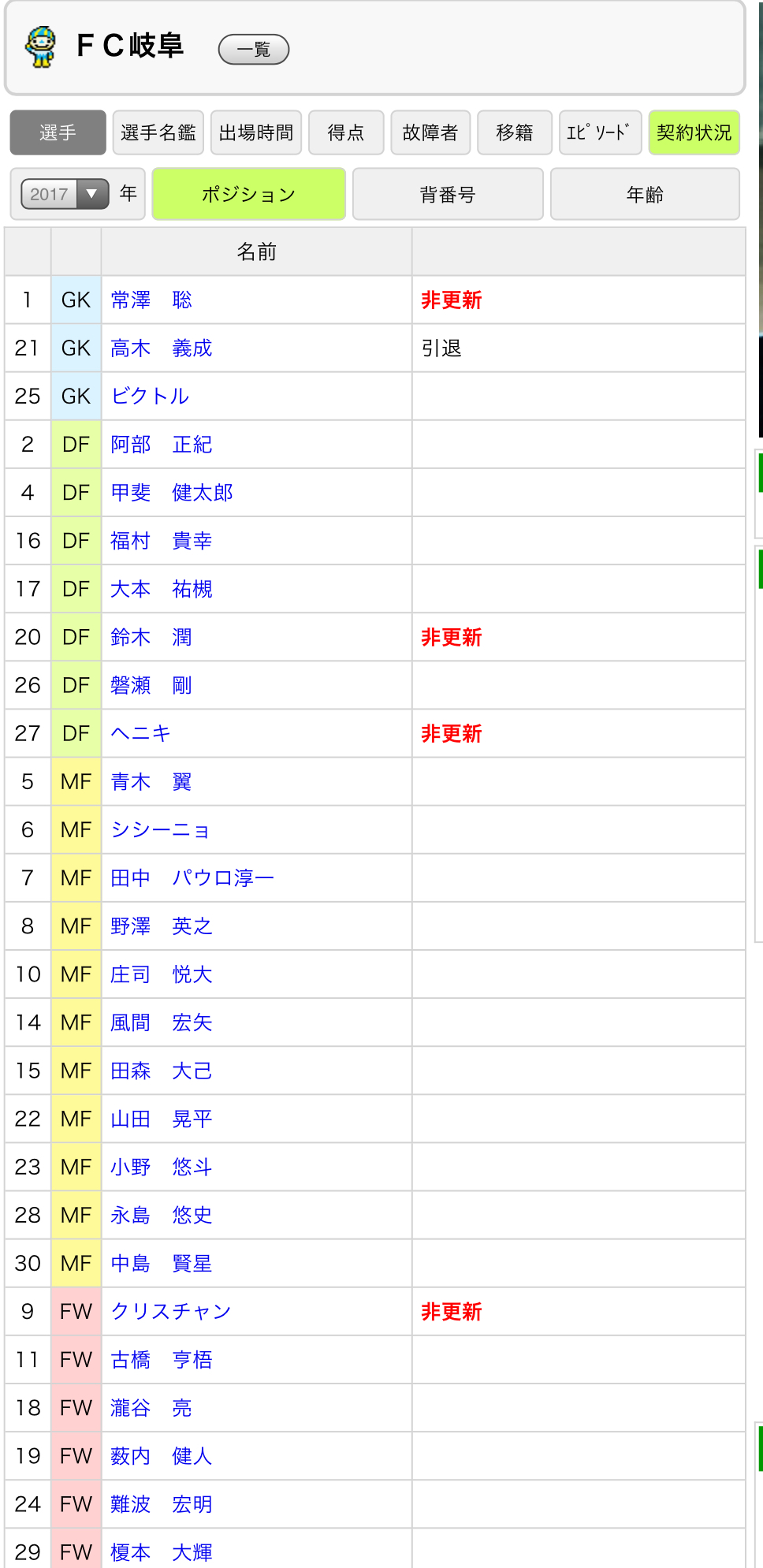The image size is (763, 1568).
Task: Switch to the 移籍 tab
Action: [515, 132]
